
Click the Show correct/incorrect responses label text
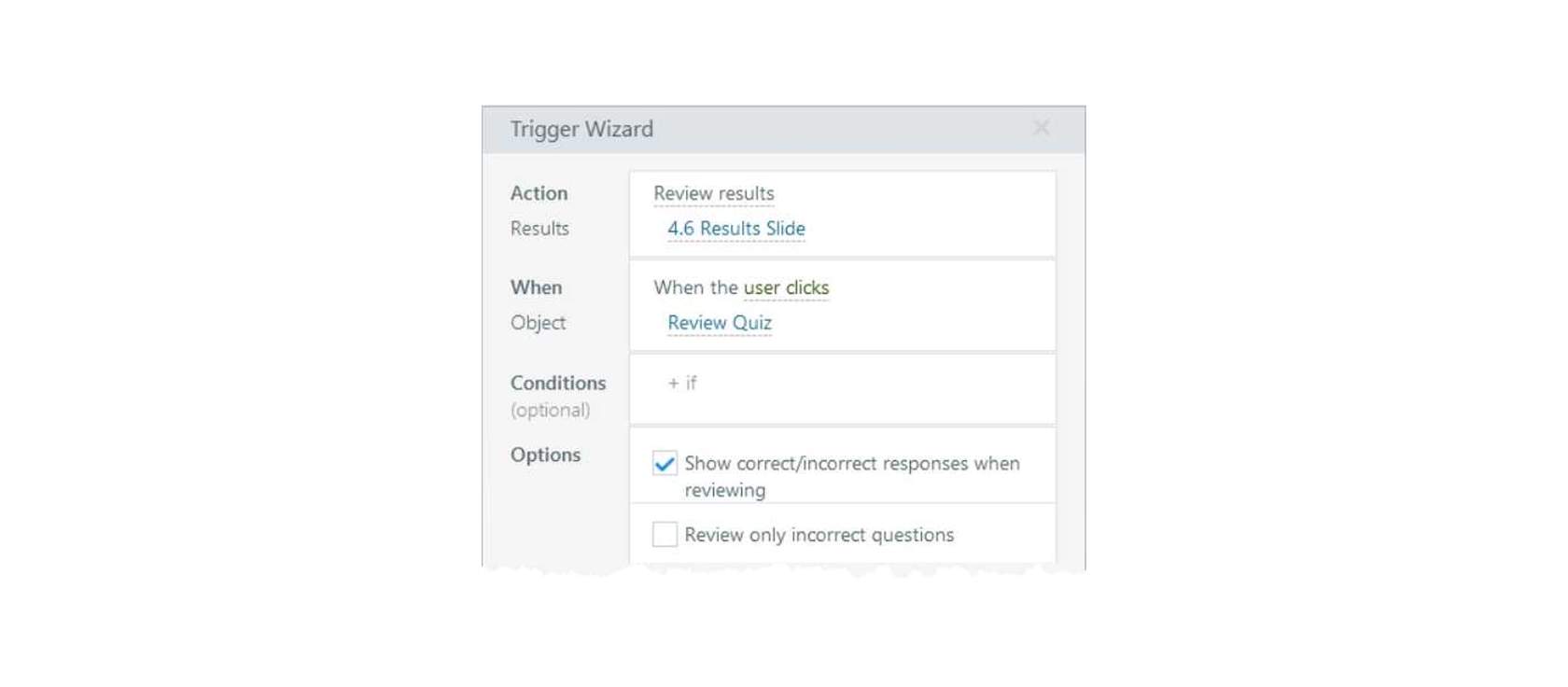(x=852, y=476)
